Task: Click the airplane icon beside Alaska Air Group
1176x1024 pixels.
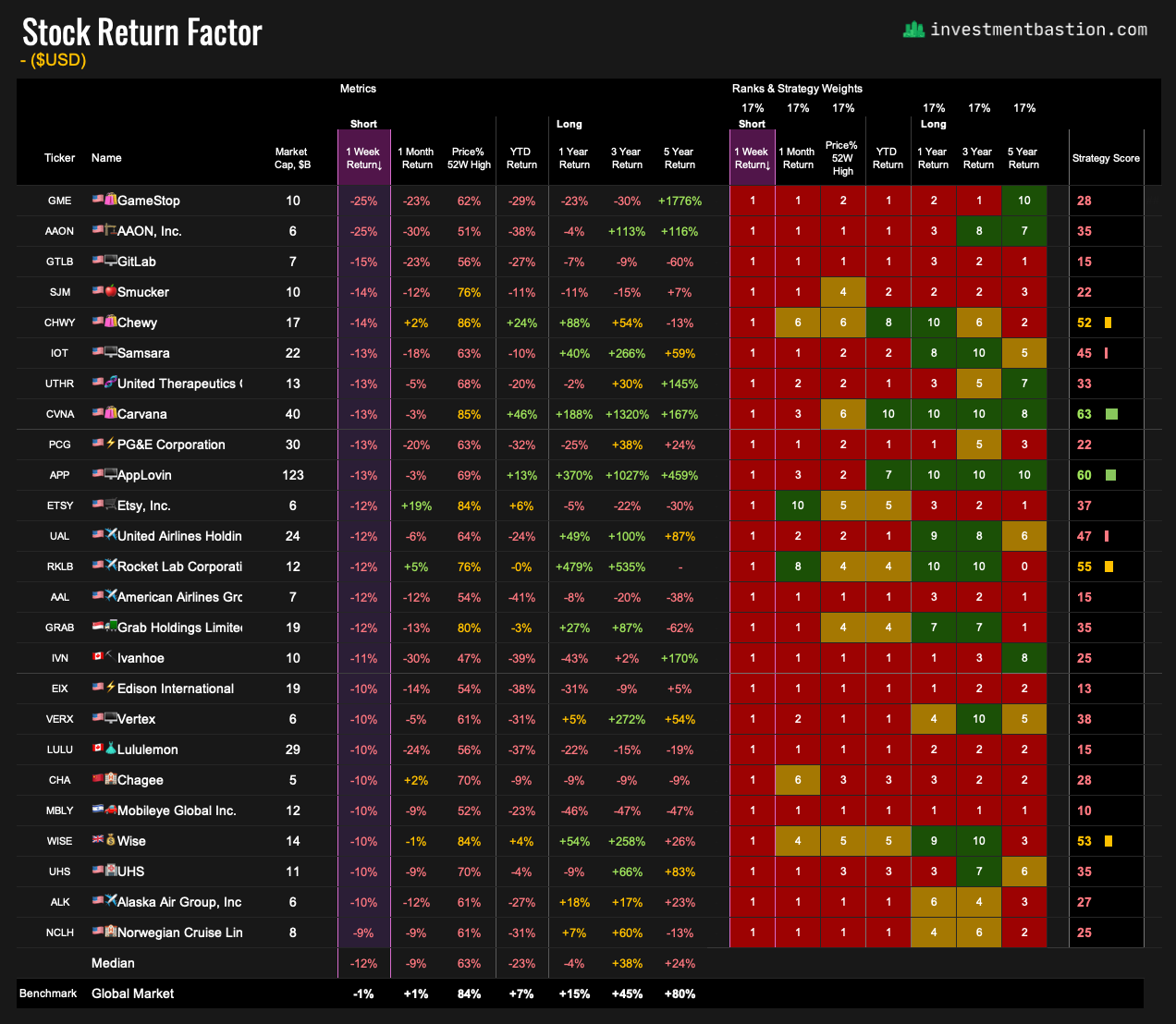Action: [x=111, y=901]
